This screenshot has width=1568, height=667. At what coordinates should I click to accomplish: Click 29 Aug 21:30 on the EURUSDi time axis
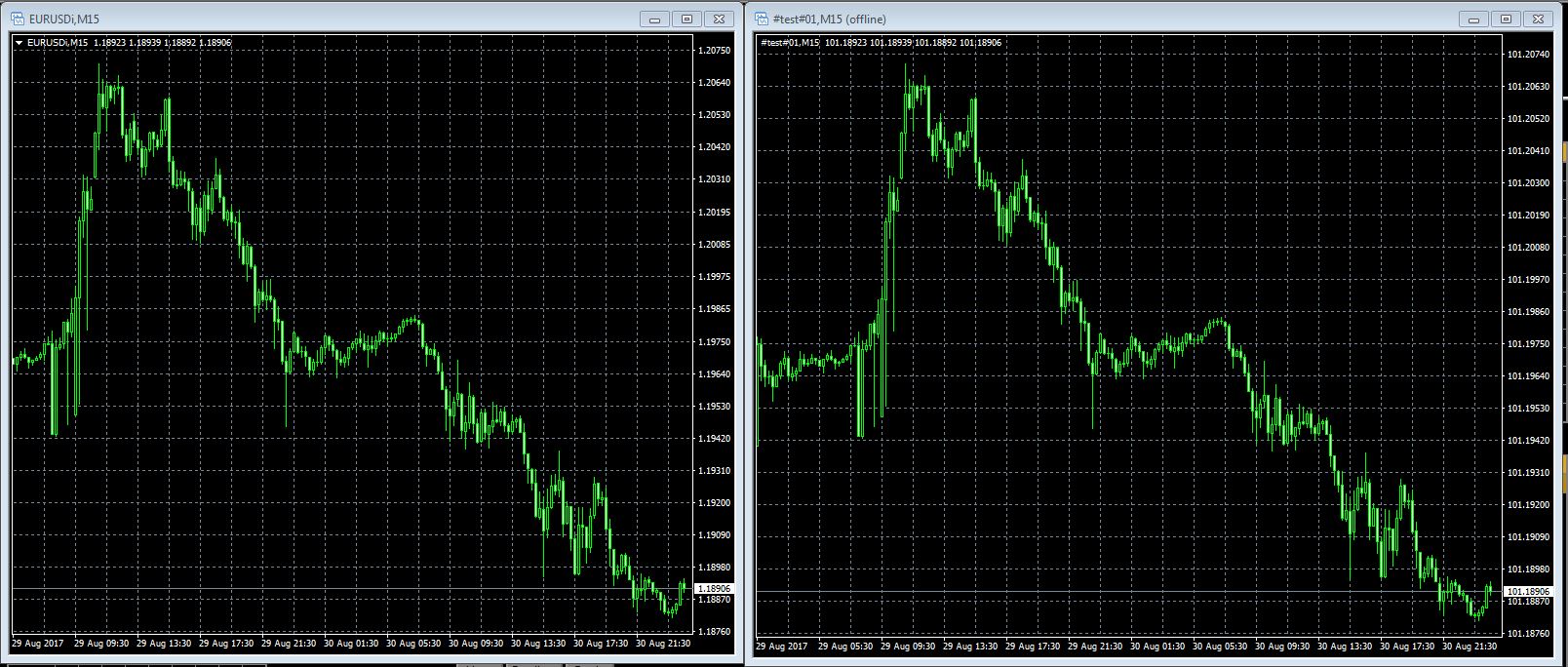tap(289, 644)
